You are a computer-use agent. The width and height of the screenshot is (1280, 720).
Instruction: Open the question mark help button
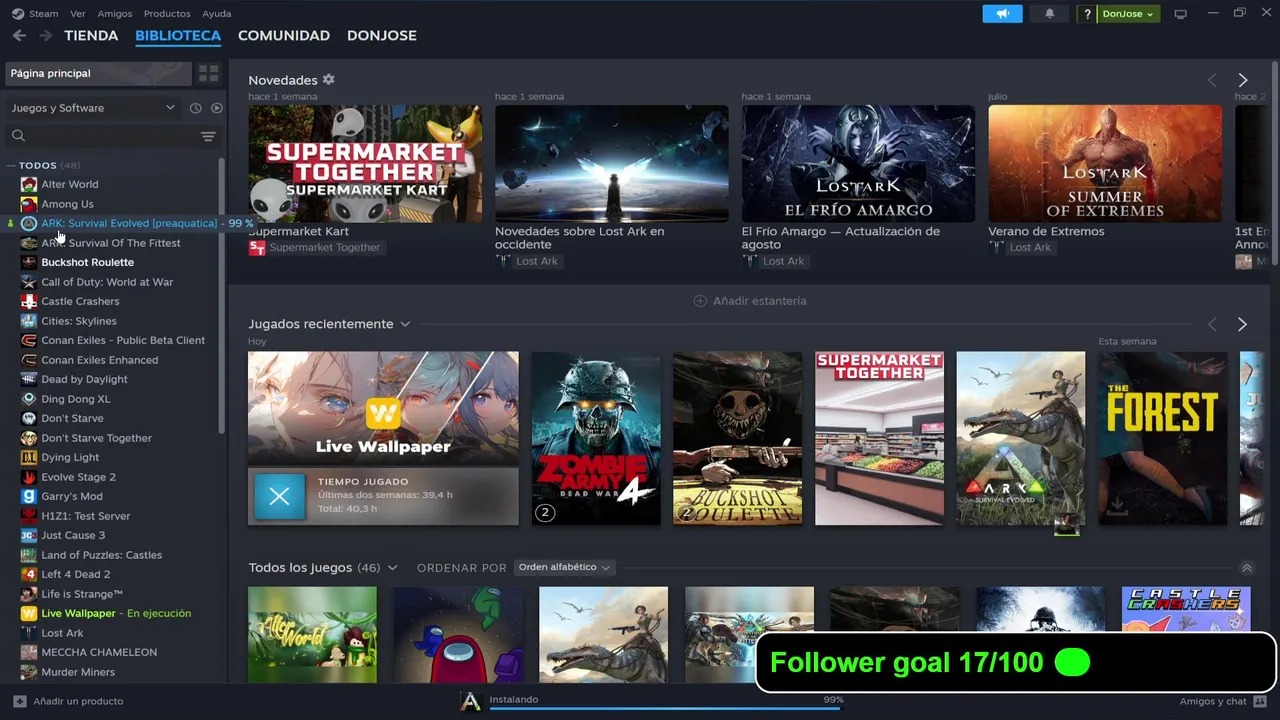(x=1087, y=14)
